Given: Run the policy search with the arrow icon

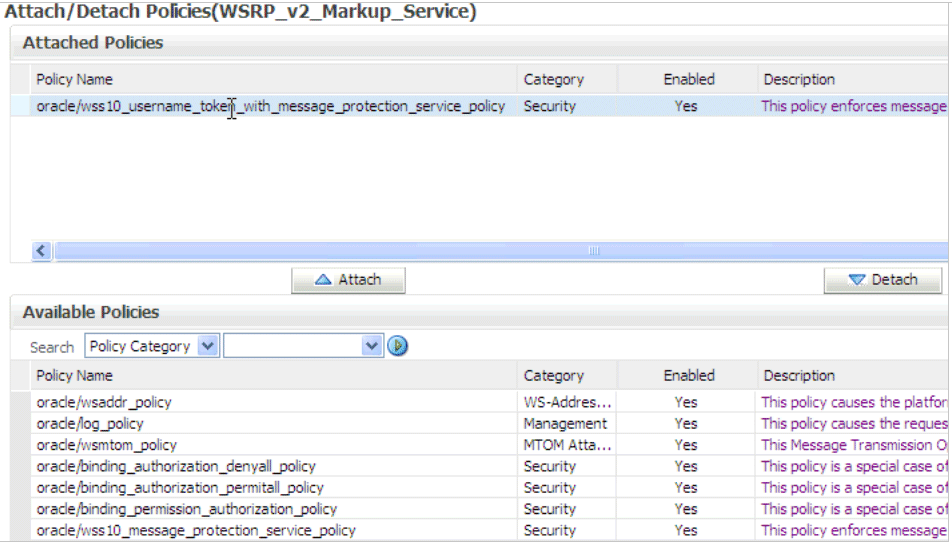Looking at the screenshot, I should point(398,346).
